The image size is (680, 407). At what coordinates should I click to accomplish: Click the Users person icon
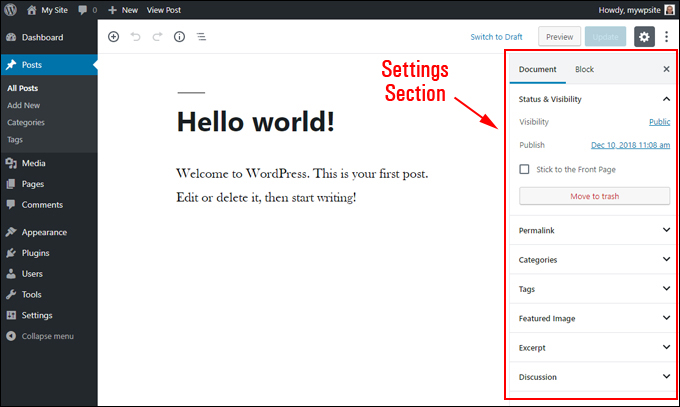click(x=11, y=273)
